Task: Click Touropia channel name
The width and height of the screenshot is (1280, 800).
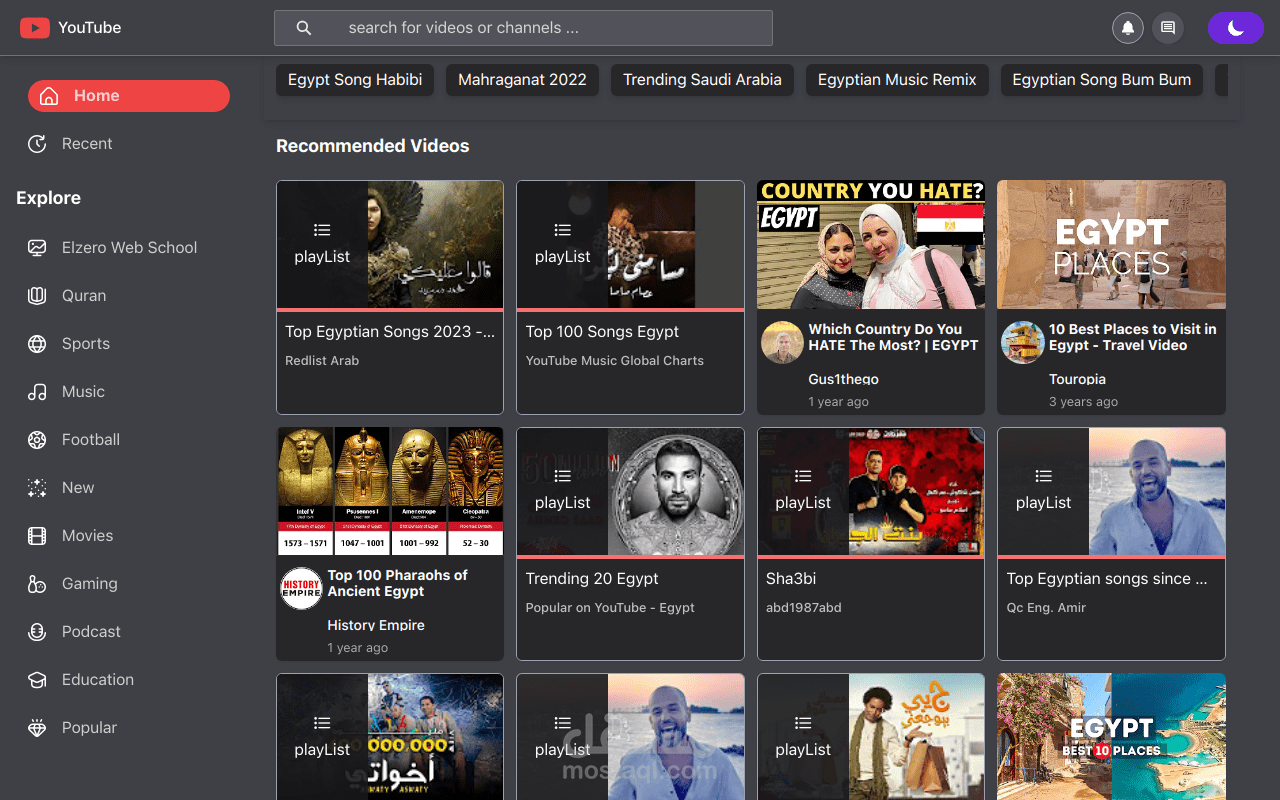Action: [x=1077, y=379]
